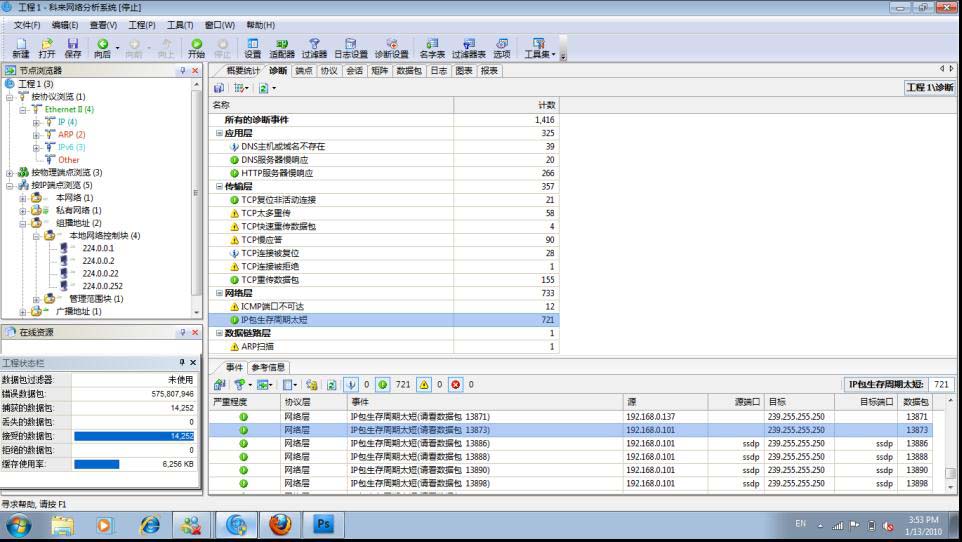Toggle the green notice-level event filter
This screenshot has width=962, height=542.
383,385
